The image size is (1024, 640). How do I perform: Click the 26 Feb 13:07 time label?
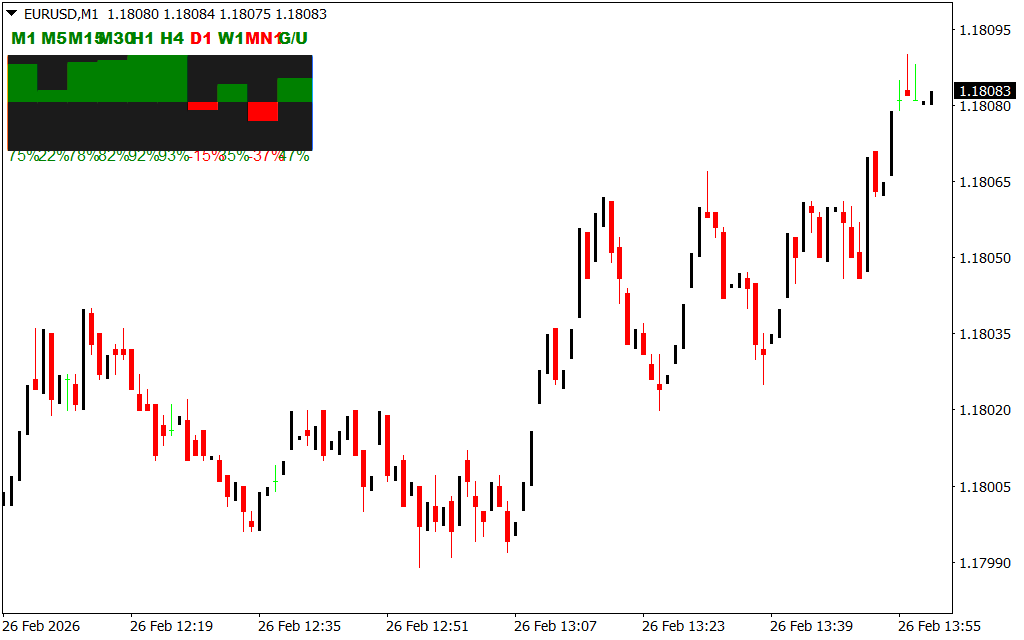click(555, 626)
